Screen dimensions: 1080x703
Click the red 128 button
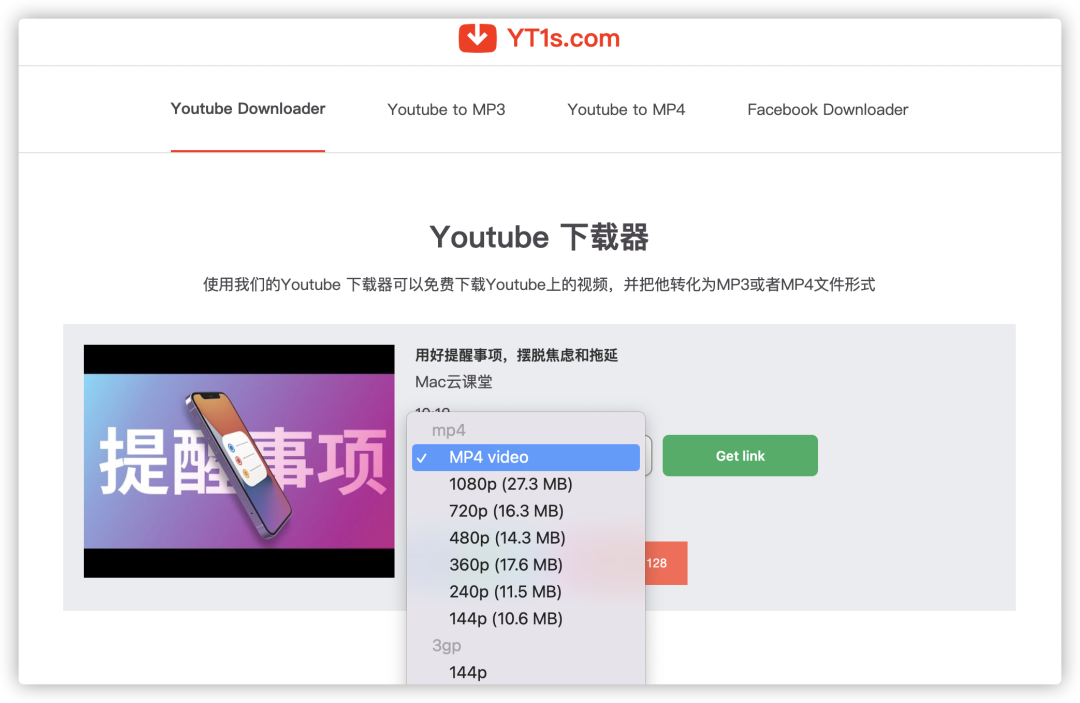[666, 563]
